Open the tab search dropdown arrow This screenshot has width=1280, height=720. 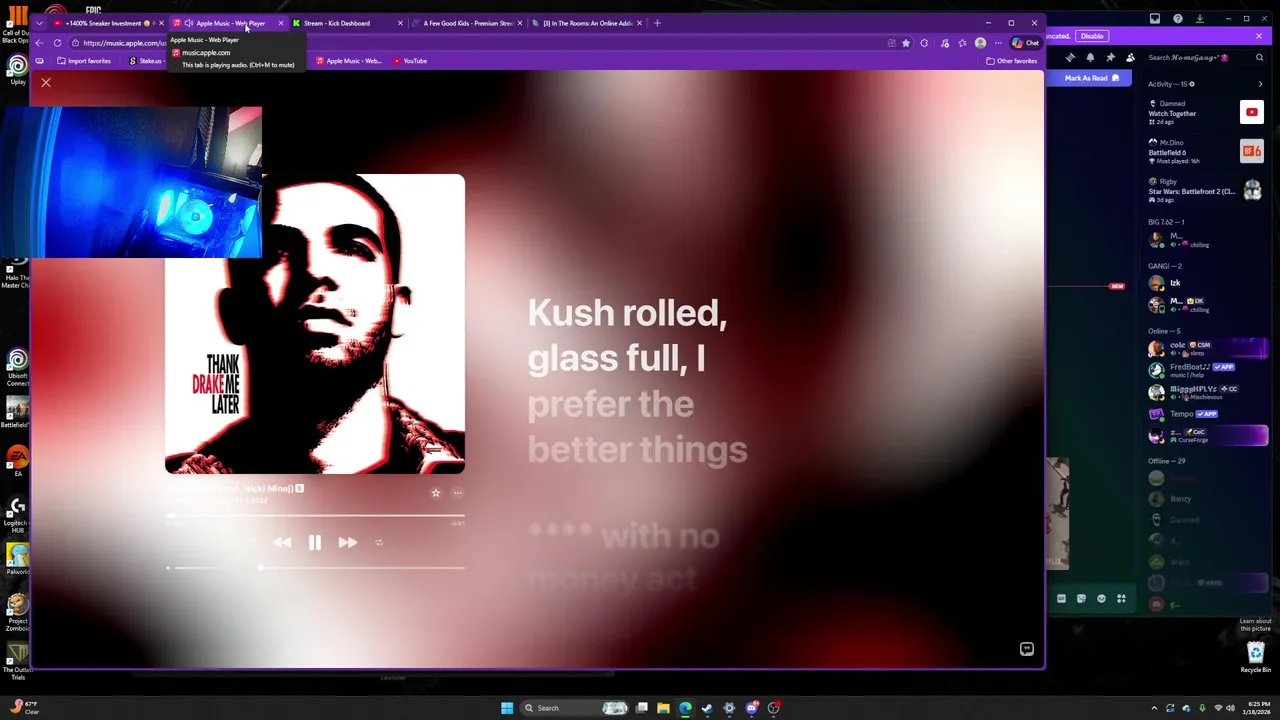click(x=39, y=23)
